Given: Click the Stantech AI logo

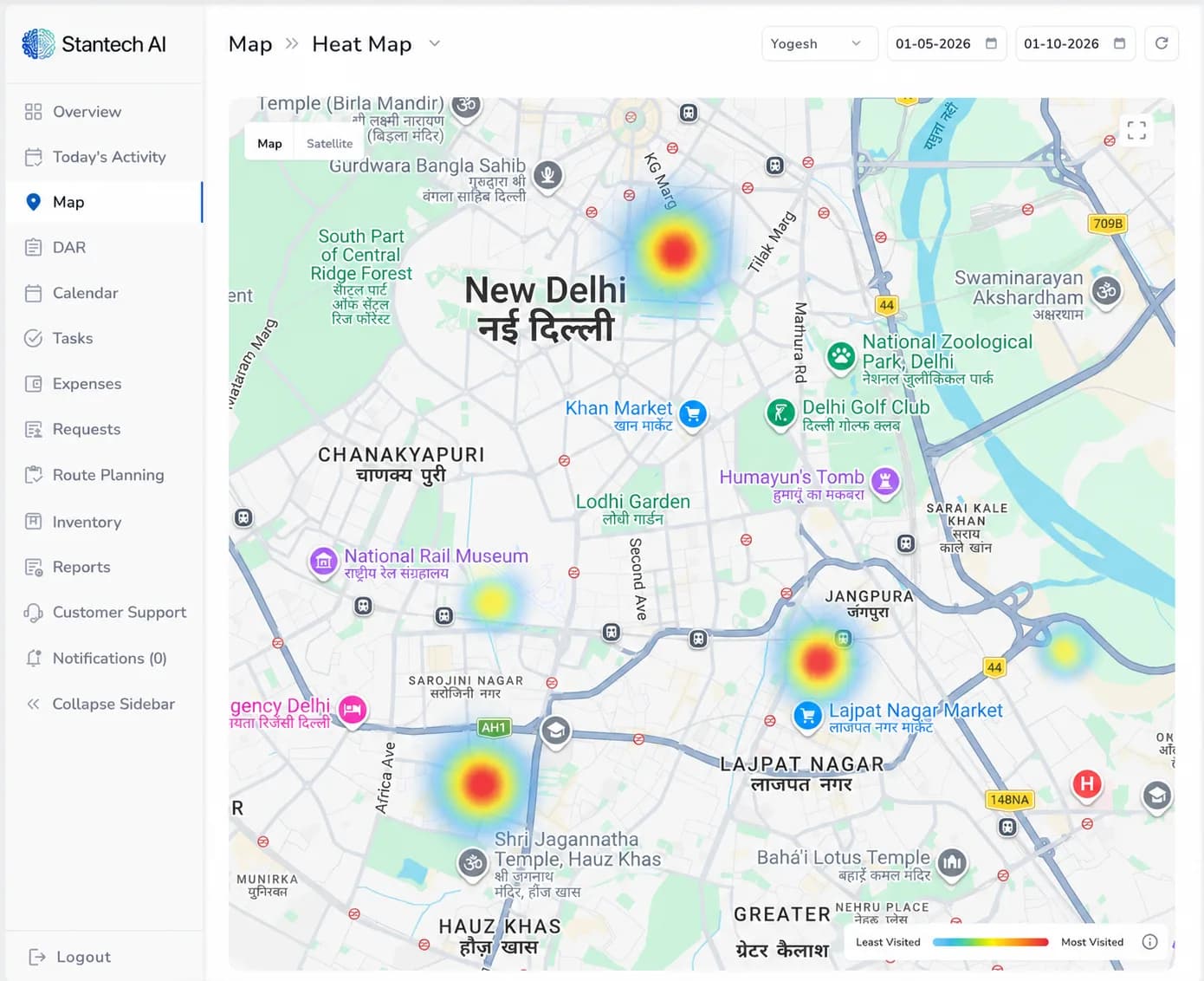Looking at the screenshot, I should 94,44.
